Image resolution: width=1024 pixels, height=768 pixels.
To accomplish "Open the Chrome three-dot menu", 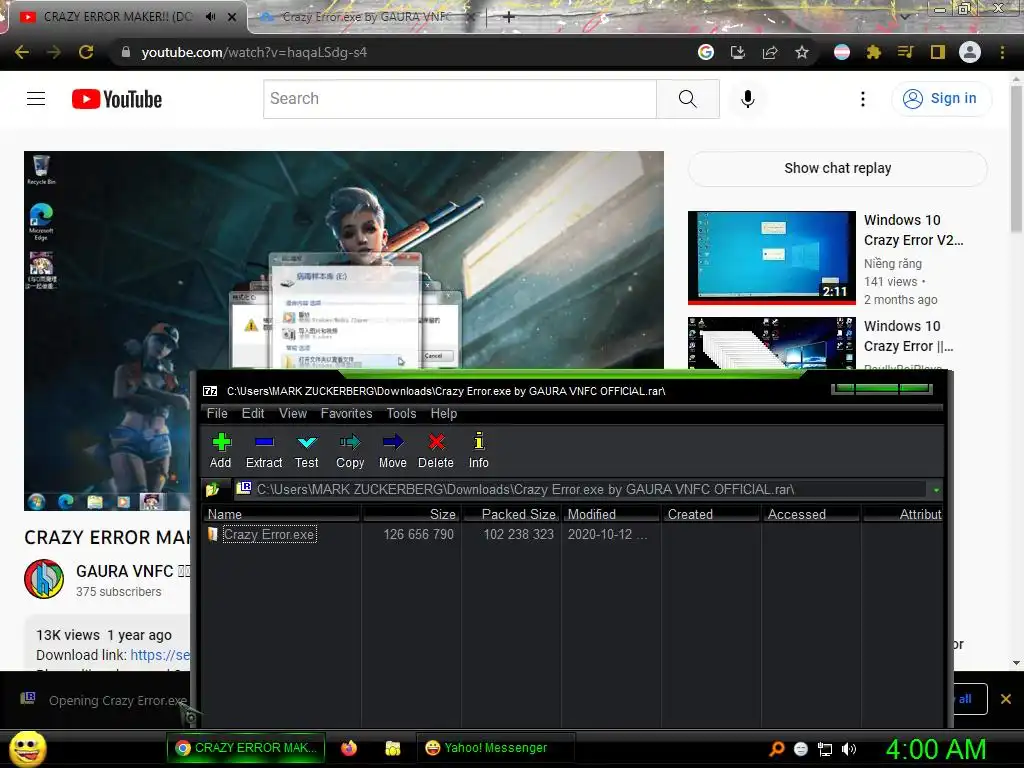I will 1002,52.
